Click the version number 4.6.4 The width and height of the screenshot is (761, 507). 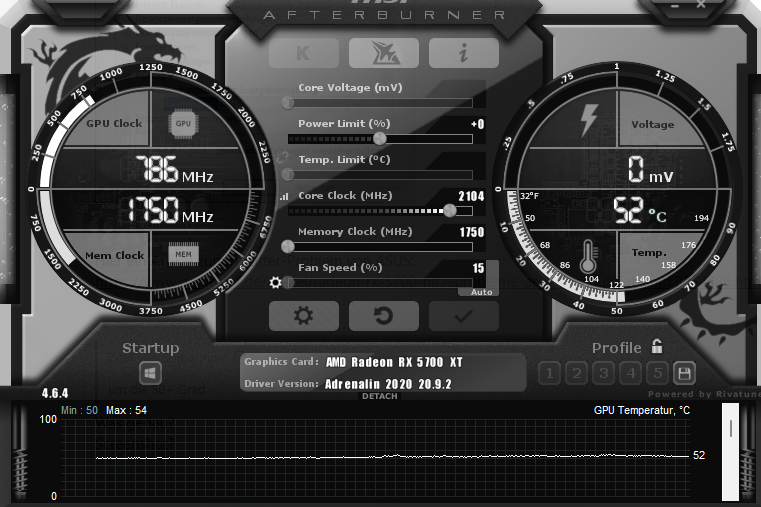(55, 393)
